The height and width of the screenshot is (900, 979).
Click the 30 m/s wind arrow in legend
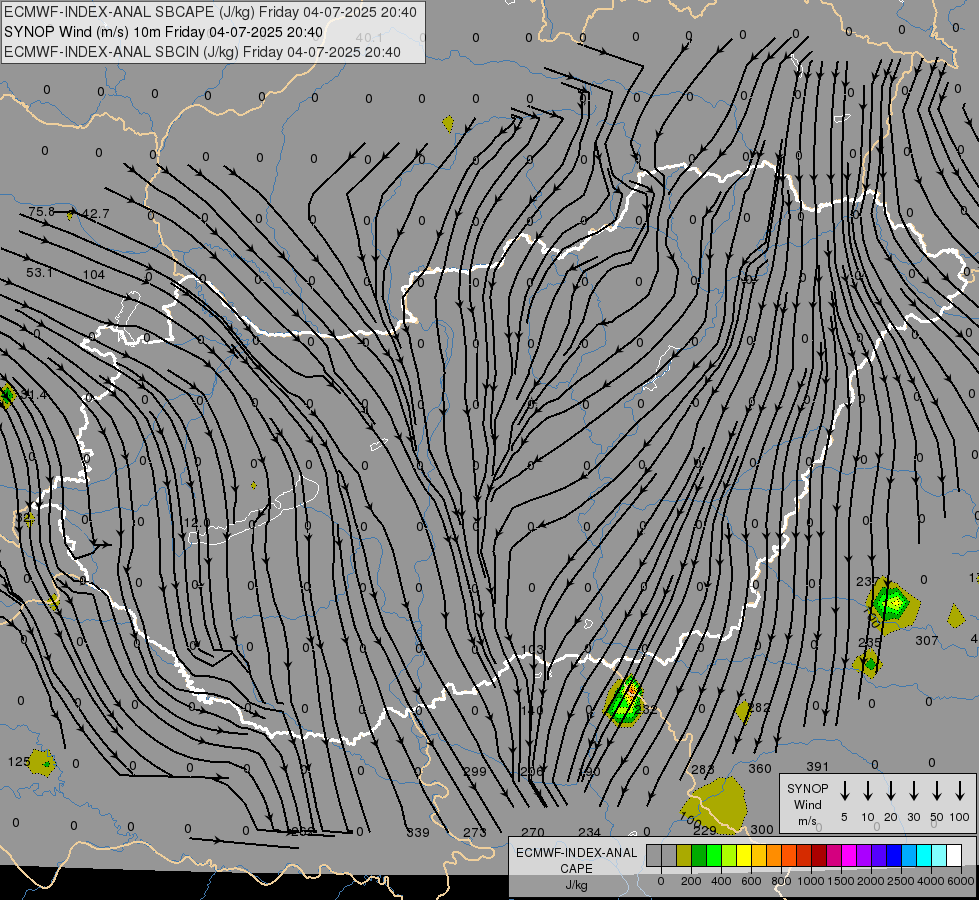pyautogui.click(x=913, y=791)
